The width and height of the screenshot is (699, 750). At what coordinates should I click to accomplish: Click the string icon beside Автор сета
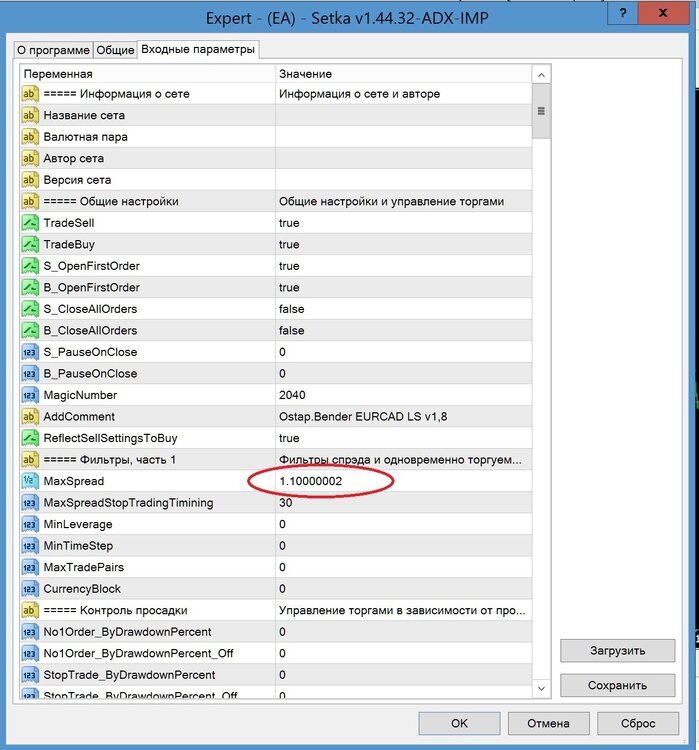coord(30,158)
